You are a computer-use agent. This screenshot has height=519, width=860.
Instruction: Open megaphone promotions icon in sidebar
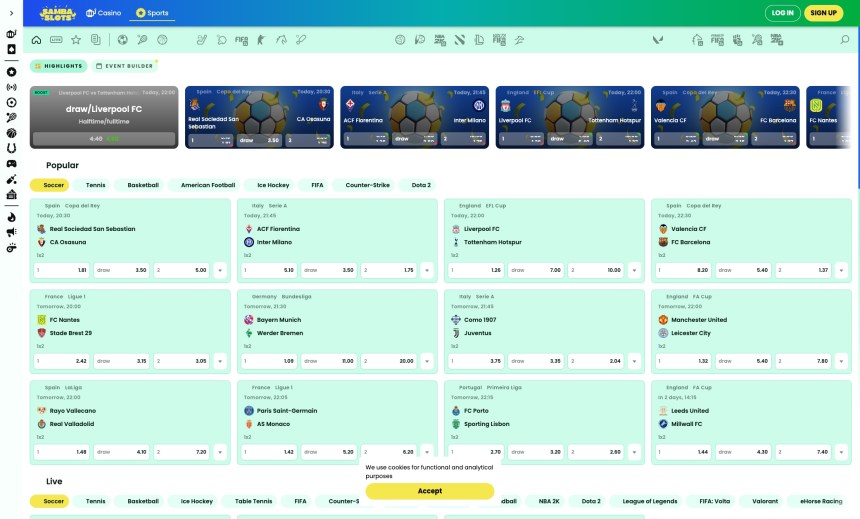click(x=11, y=233)
